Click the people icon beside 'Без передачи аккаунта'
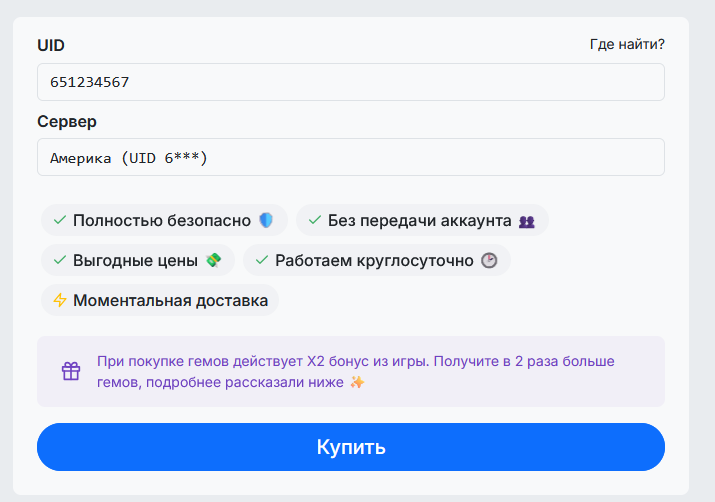 (x=526, y=221)
